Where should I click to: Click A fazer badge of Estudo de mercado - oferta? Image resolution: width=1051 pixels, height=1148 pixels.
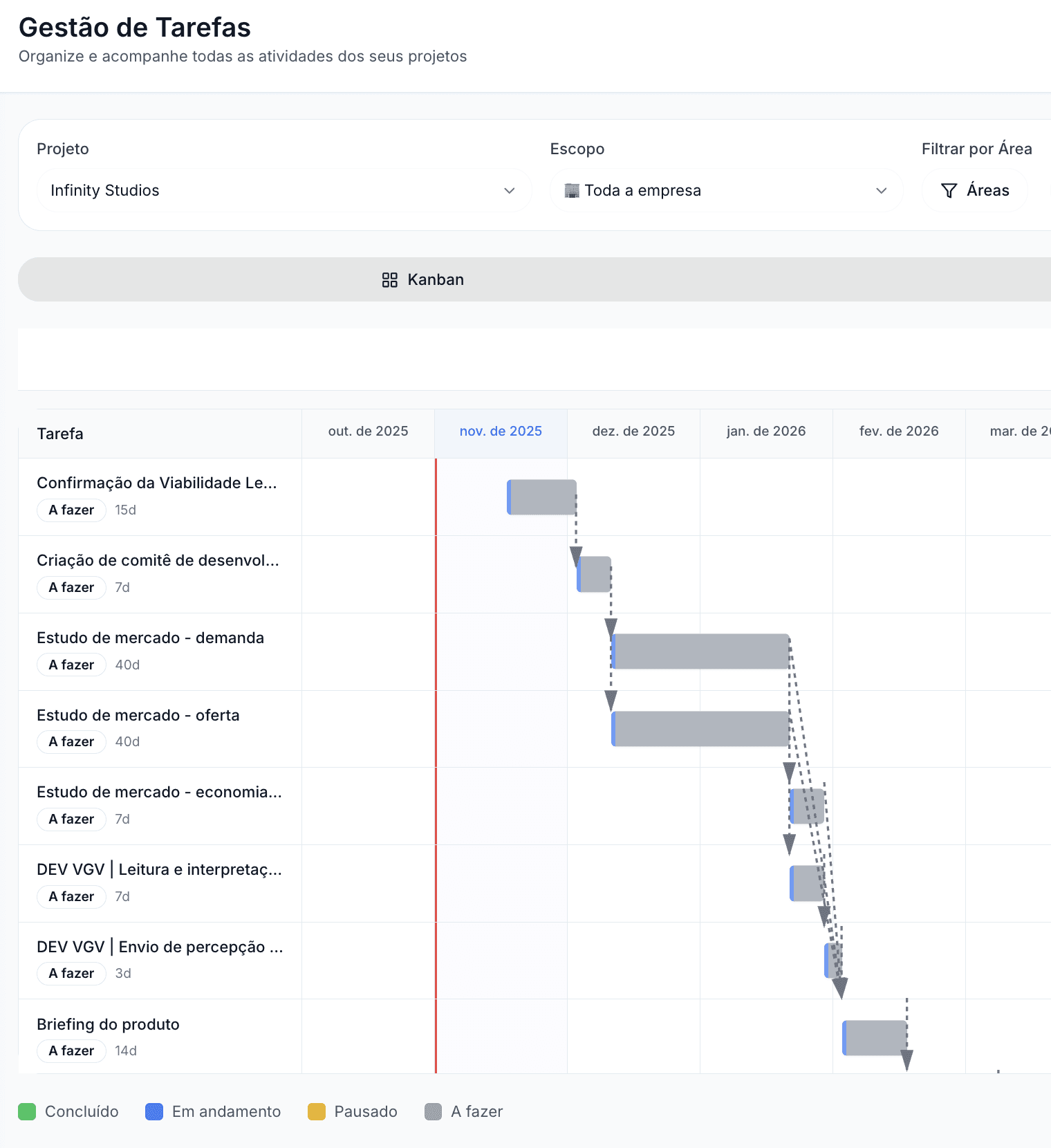71,741
